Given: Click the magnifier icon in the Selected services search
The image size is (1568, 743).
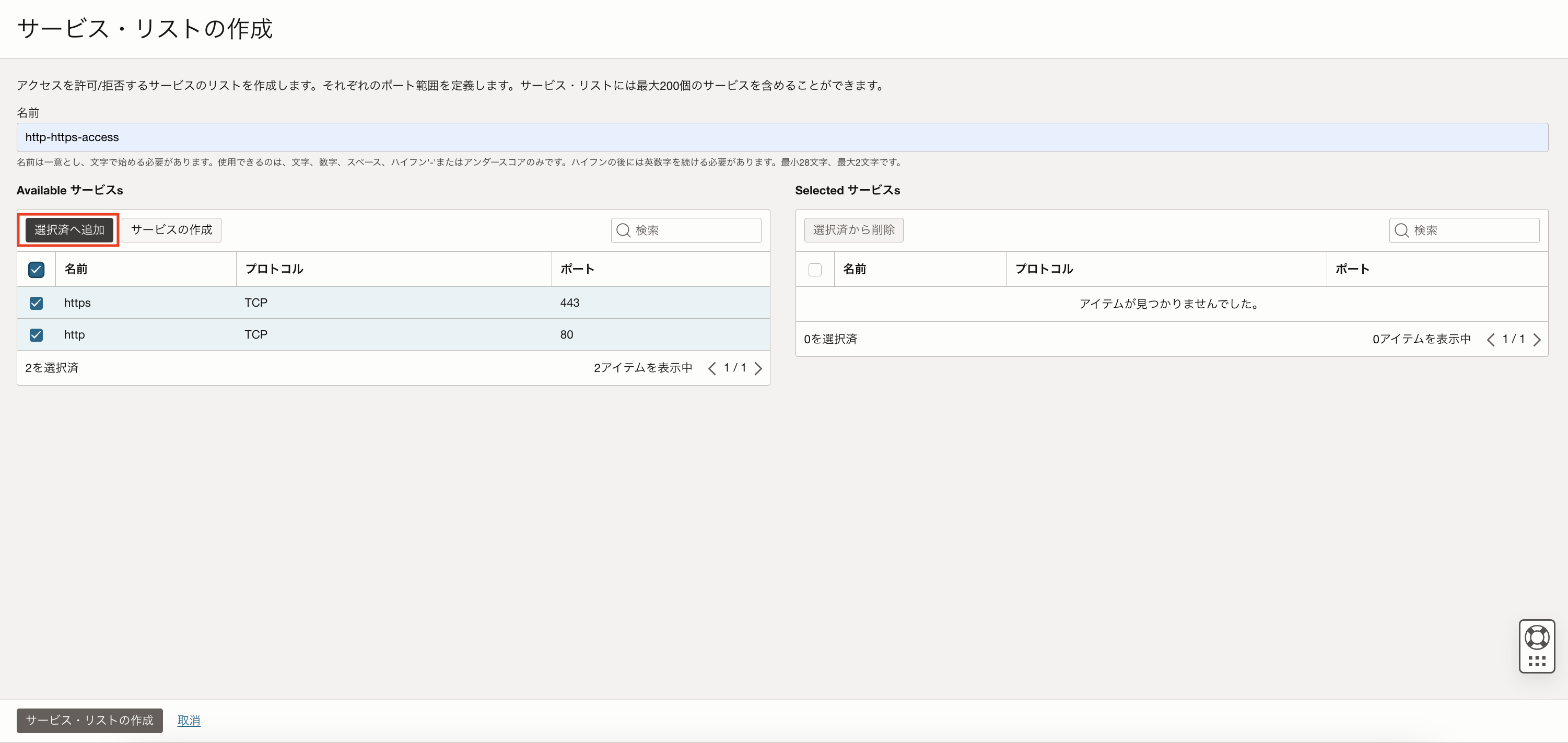Looking at the screenshot, I should click(1401, 230).
